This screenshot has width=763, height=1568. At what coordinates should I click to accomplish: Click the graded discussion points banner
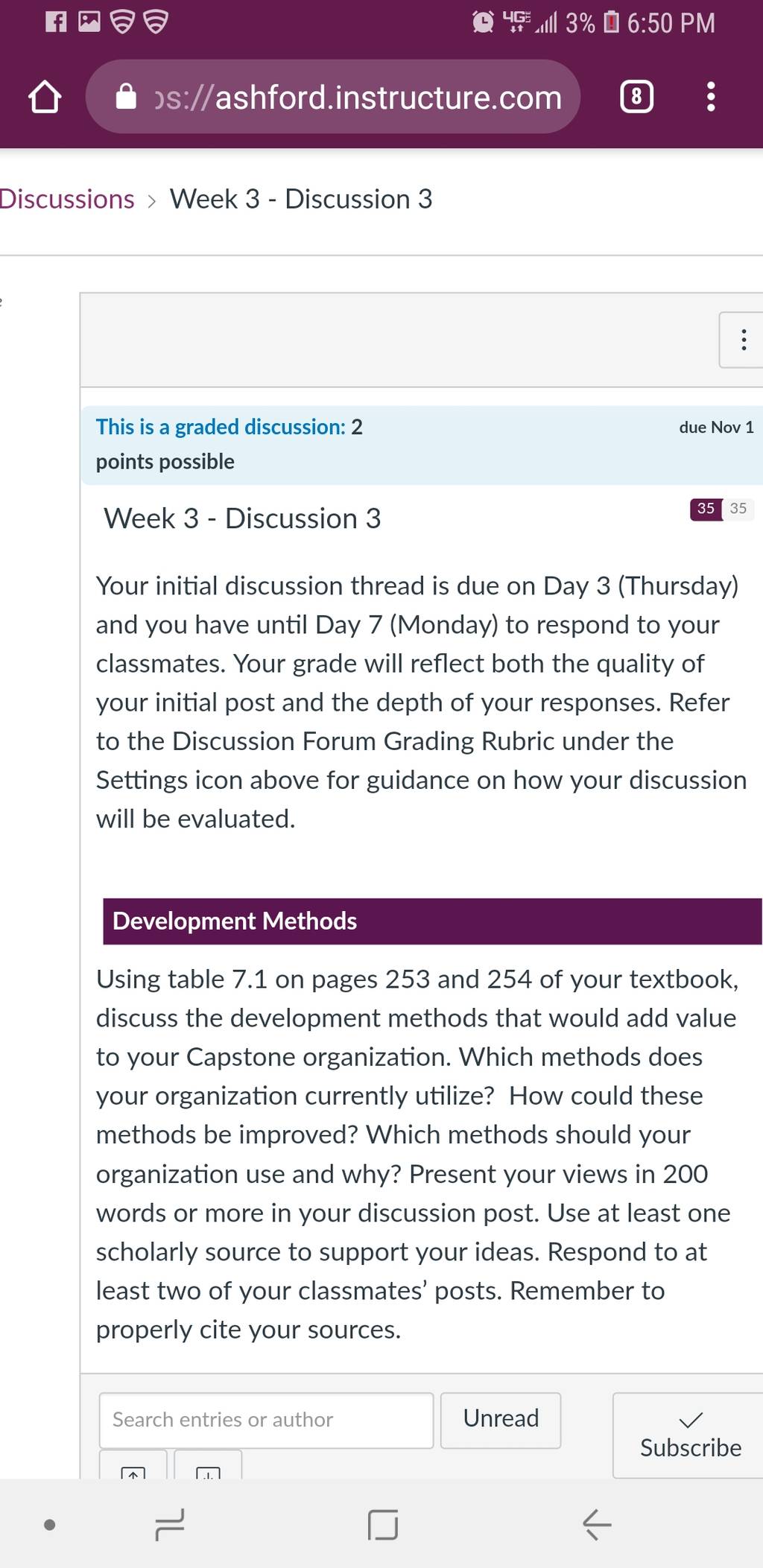click(422, 445)
